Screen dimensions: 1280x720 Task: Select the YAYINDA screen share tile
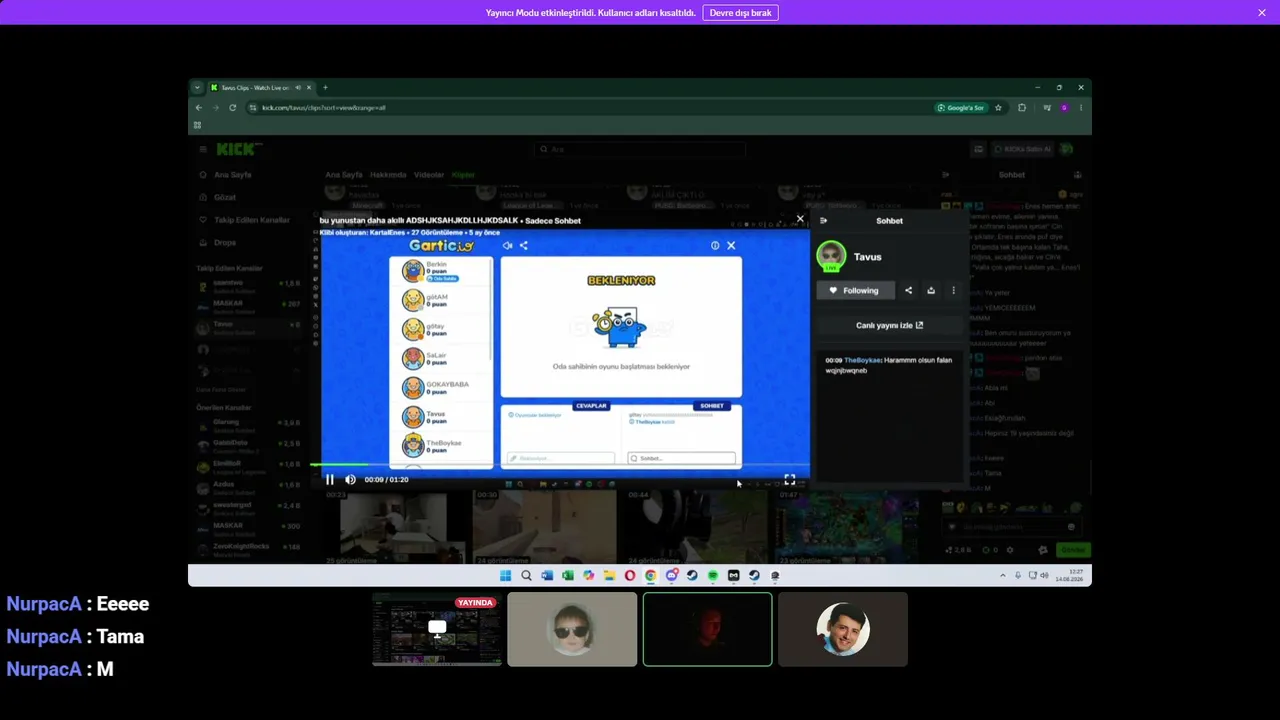(x=437, y=629)
